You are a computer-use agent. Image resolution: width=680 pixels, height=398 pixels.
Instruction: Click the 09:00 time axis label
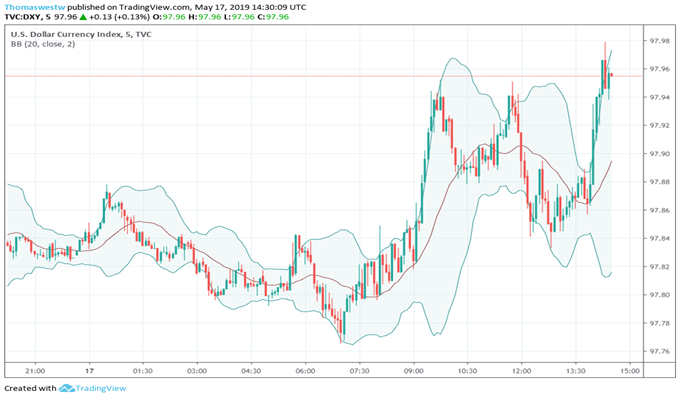coord(413,371)
